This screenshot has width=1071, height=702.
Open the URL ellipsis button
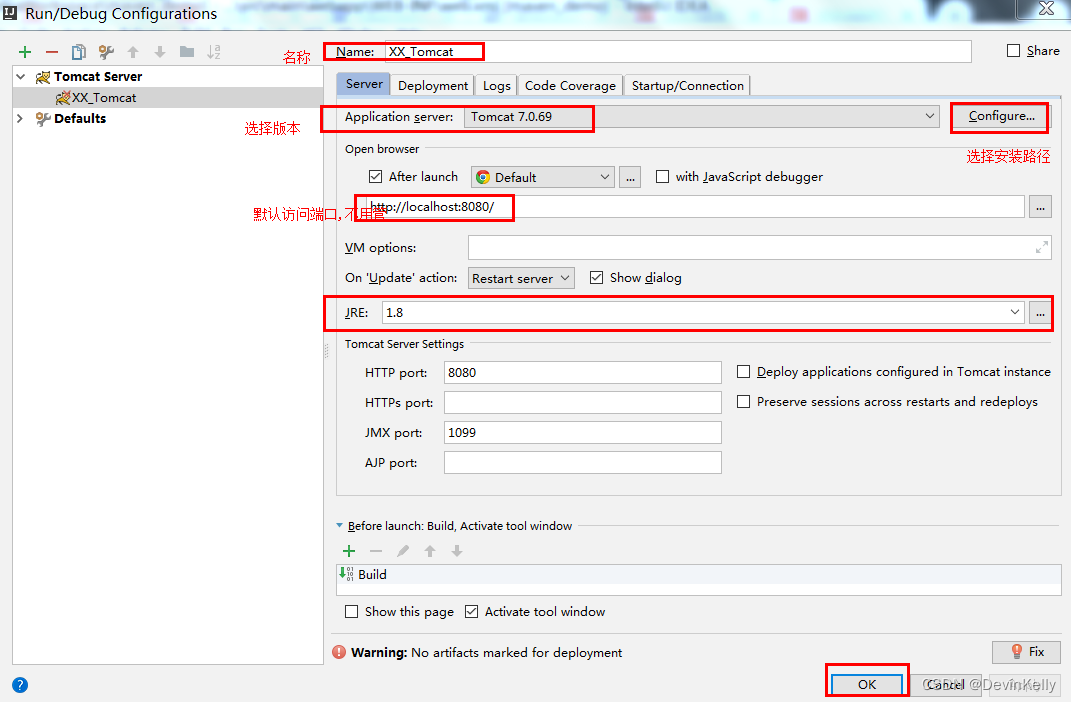(x=1040, y=207)
